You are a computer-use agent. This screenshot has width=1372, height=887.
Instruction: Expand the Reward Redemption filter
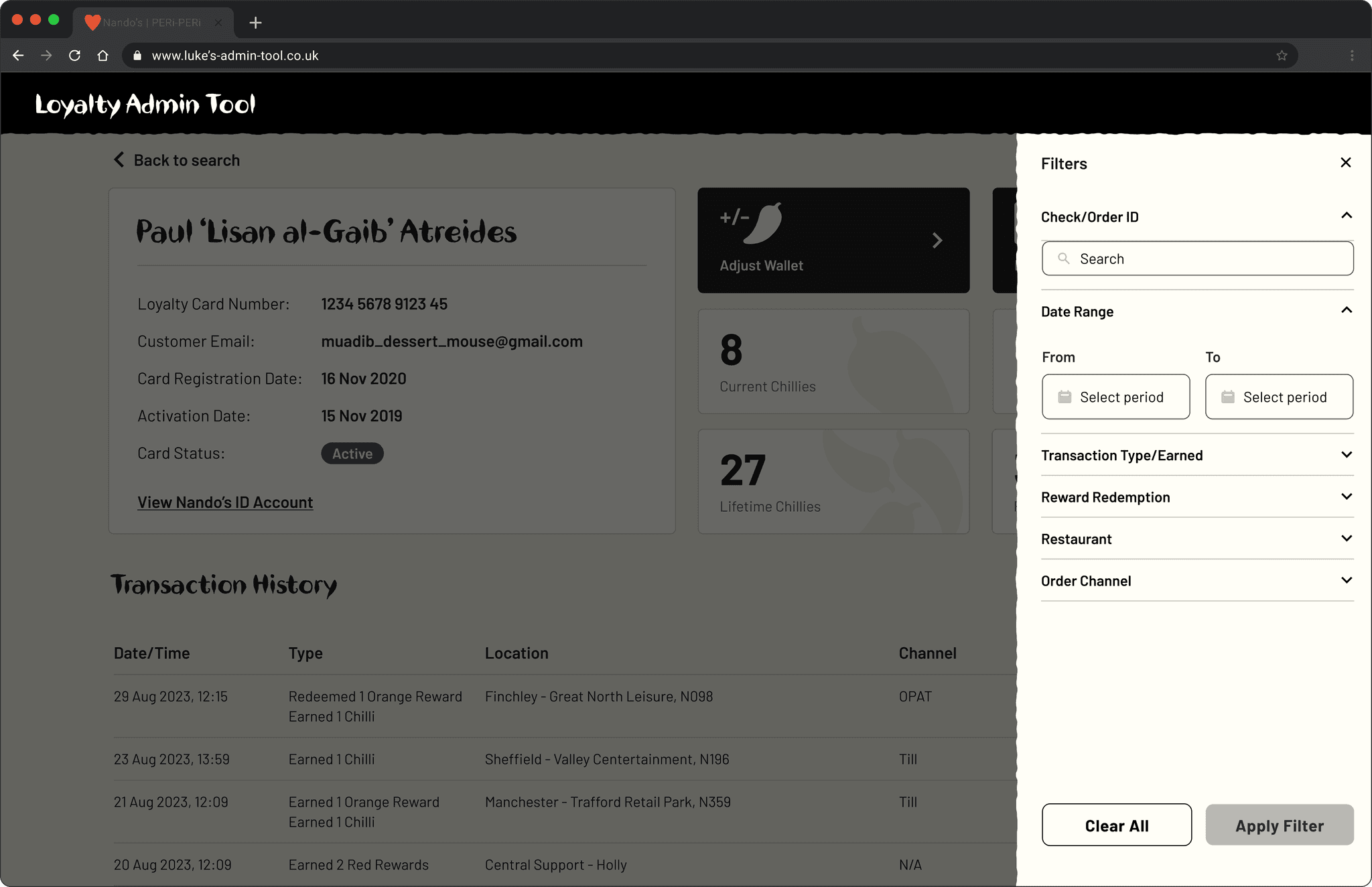[x=1347, y=496]
